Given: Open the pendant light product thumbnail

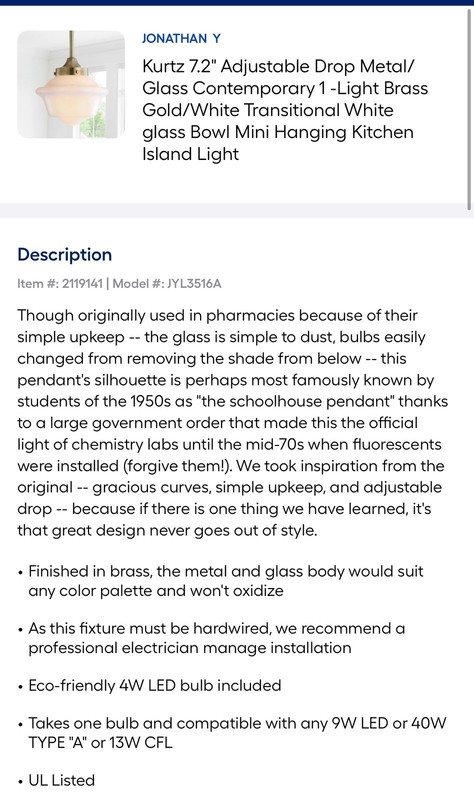Looking at the screenshot, I should (x=71, y=85).
